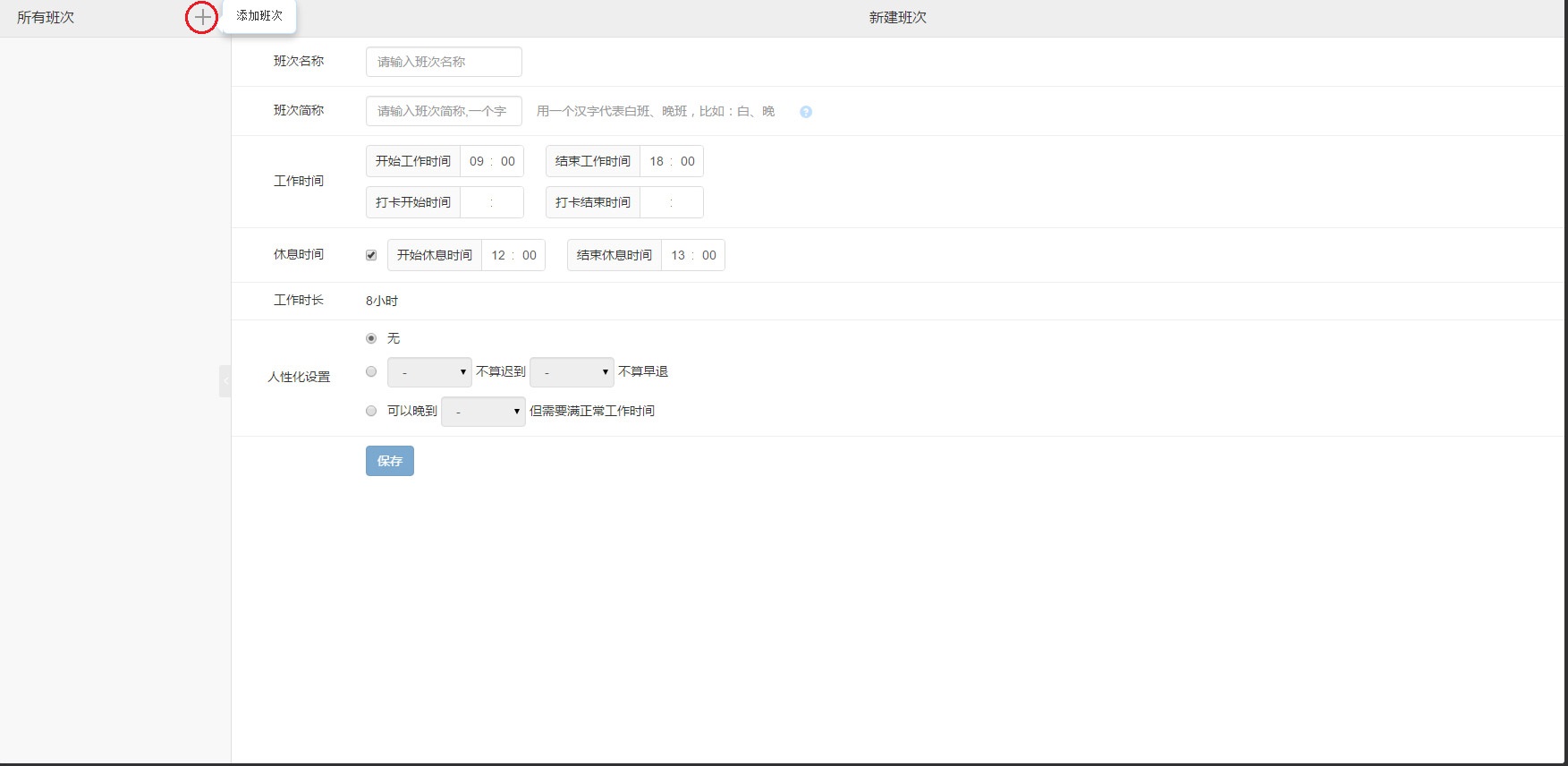This screenshot has width=1568, height=766.
Task: Select the 可以晚到 radio option
Action: [x=371, y=411]
